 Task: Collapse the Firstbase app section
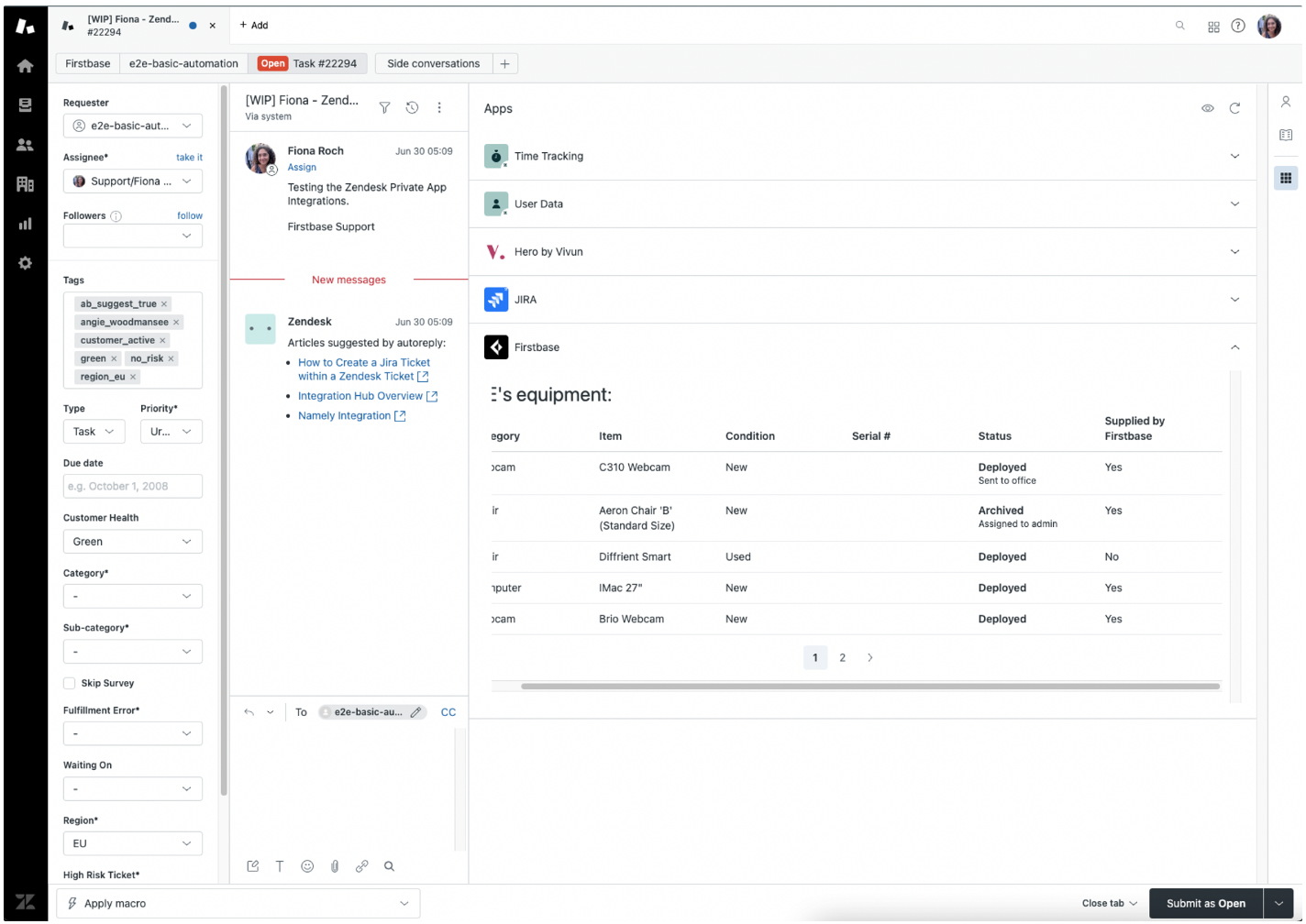tap(1234, 347)
